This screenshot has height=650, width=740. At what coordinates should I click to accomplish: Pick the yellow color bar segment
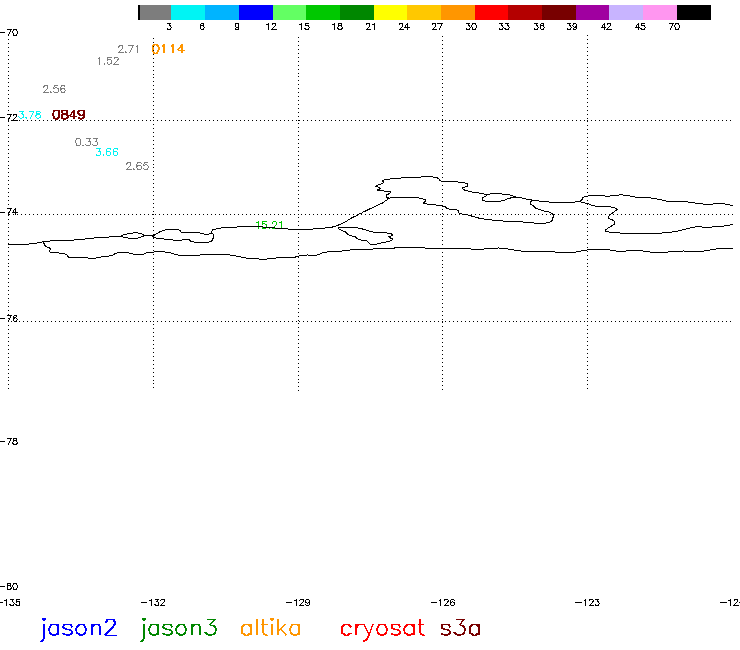click(x=390, y=12)
